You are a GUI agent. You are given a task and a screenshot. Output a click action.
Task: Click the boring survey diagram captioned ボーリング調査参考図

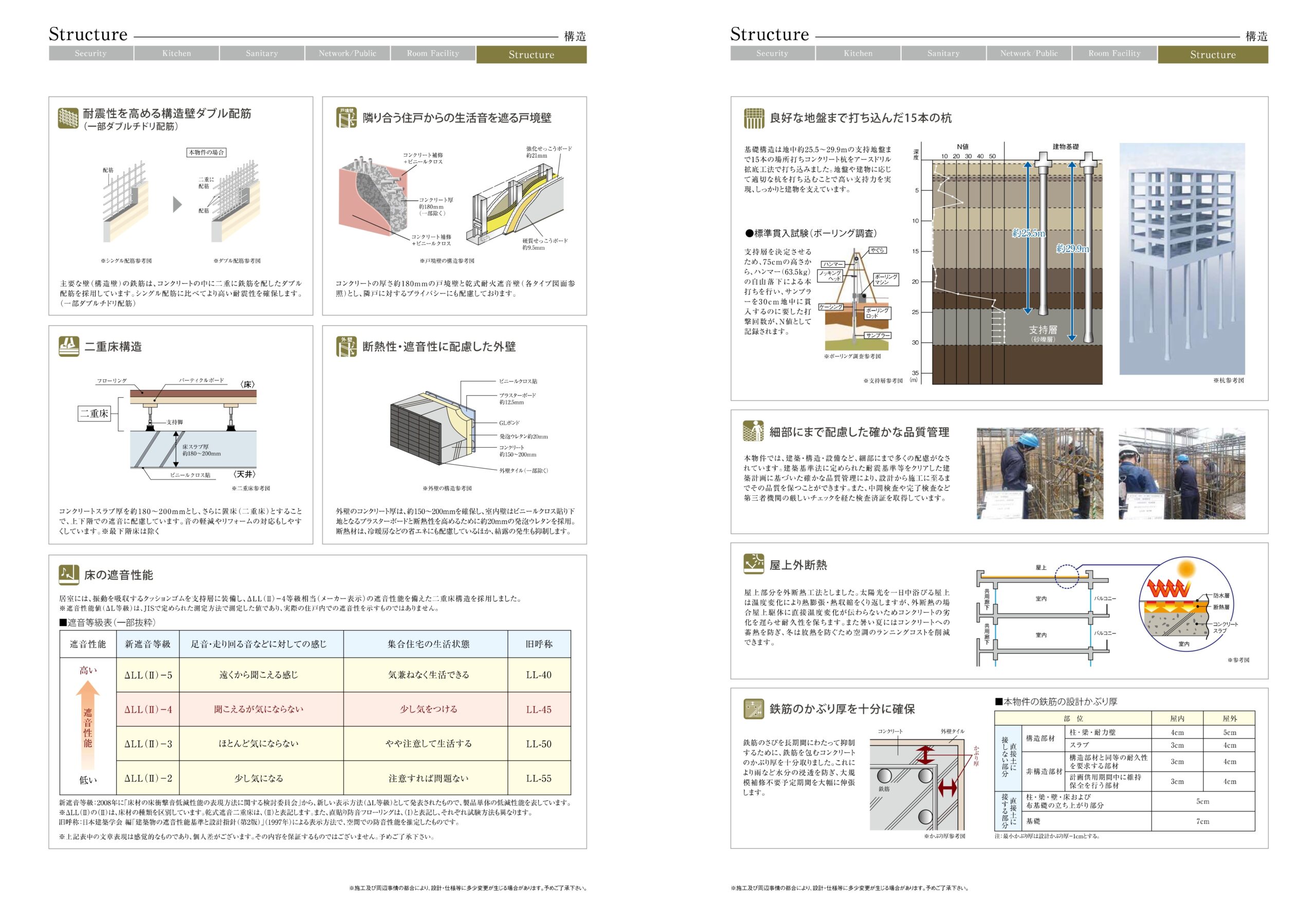click(857, 300)
